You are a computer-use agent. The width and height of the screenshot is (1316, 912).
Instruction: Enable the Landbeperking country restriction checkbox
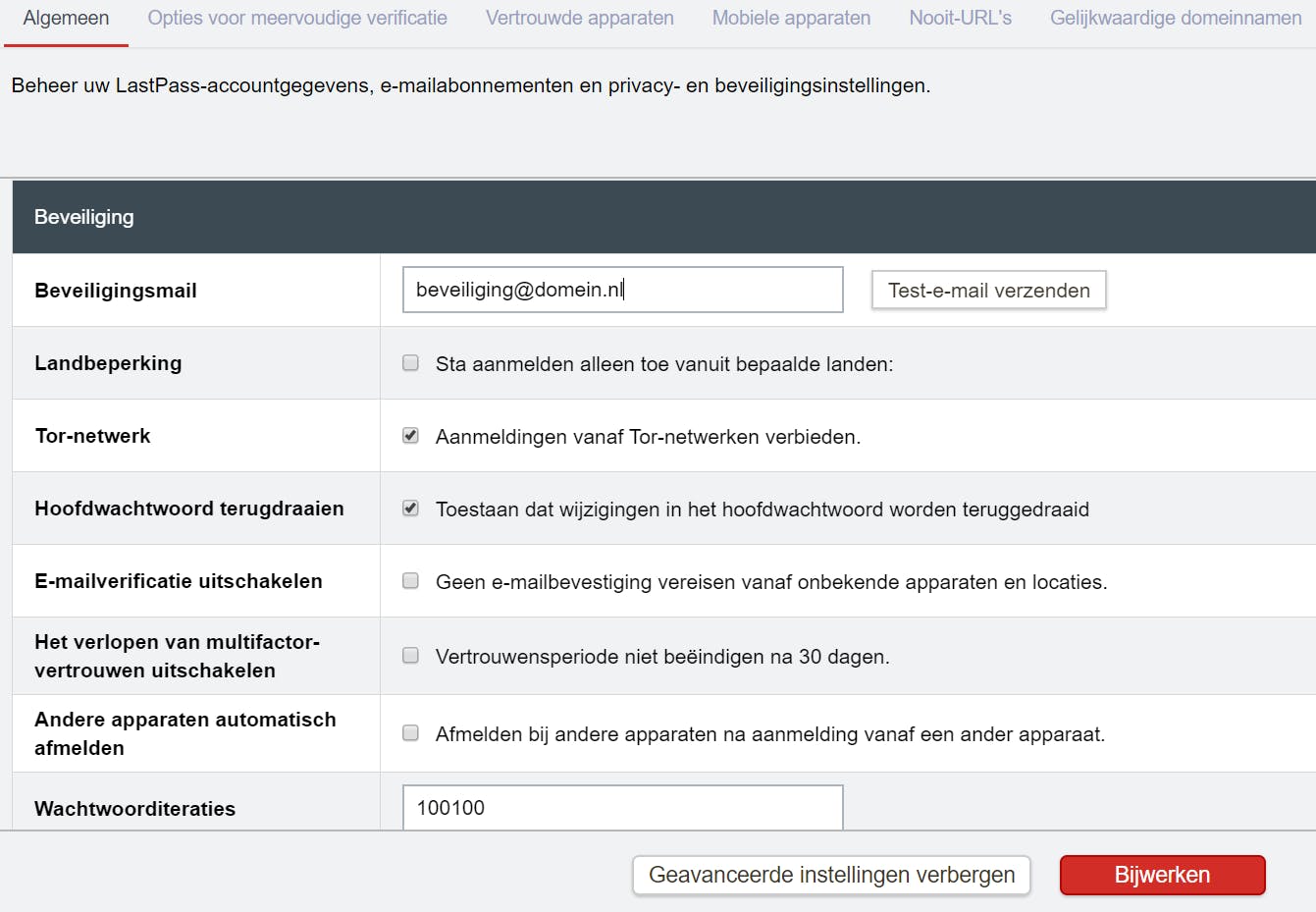pos(411,363)
